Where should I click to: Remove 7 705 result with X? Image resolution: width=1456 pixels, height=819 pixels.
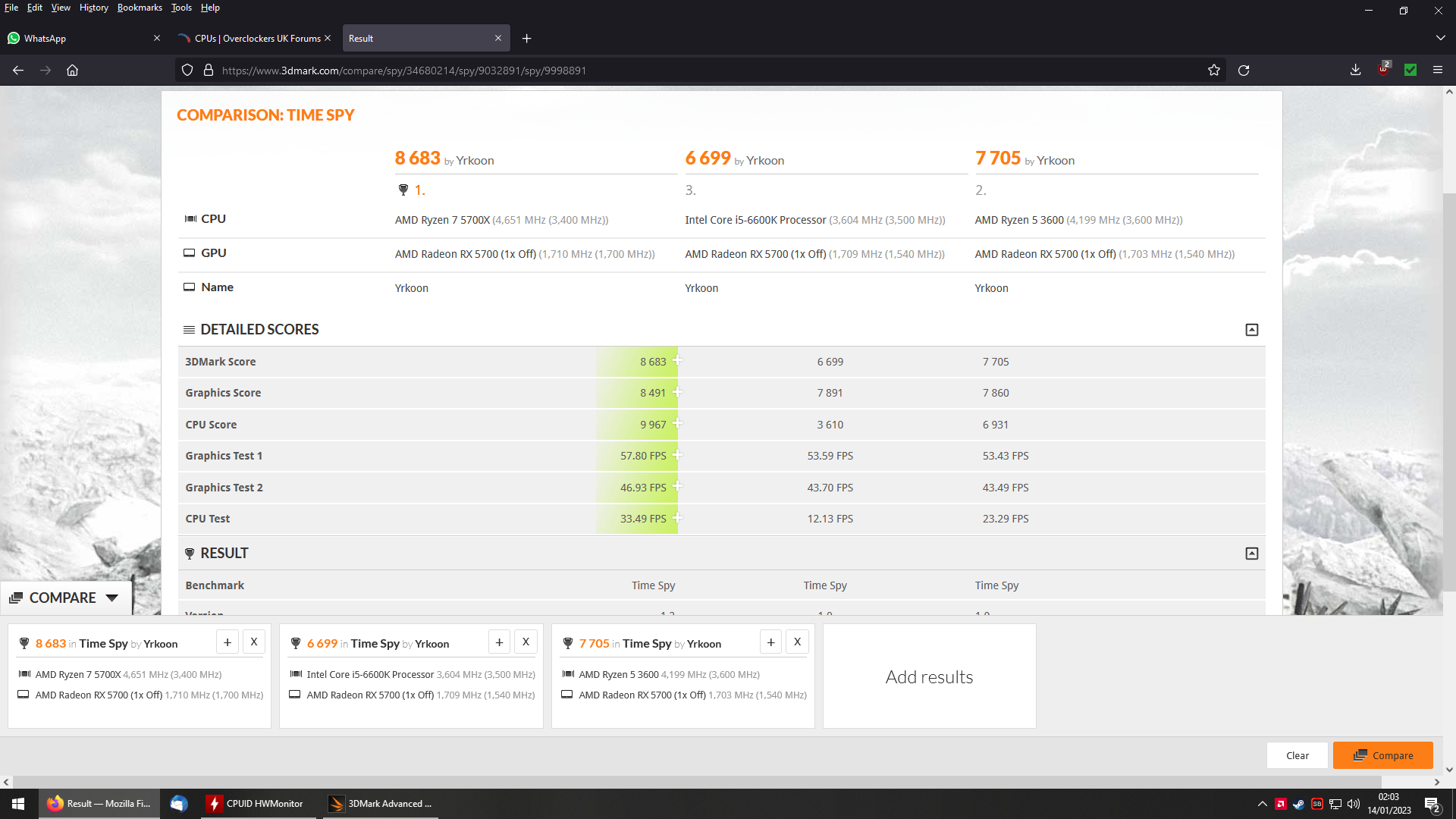[x=797, y=642]
